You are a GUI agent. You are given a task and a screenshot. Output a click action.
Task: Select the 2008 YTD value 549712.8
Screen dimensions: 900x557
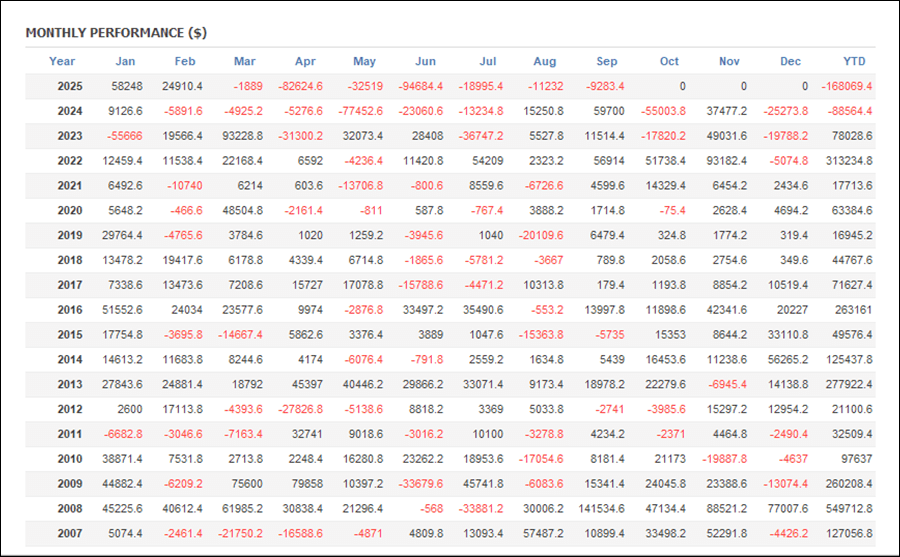(845, 508)
